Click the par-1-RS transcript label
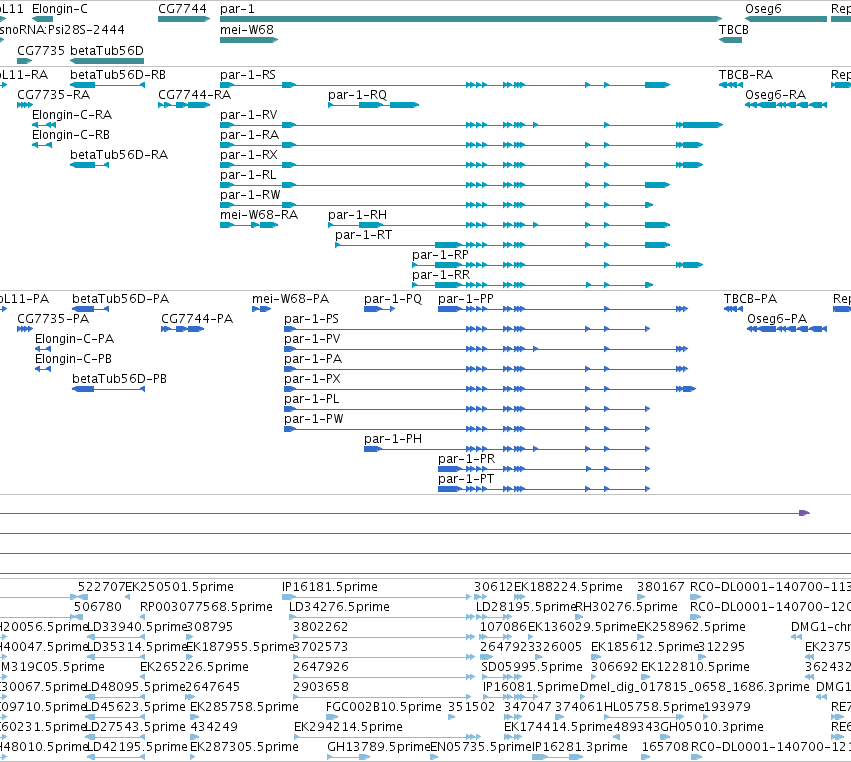 pos(248,75)
